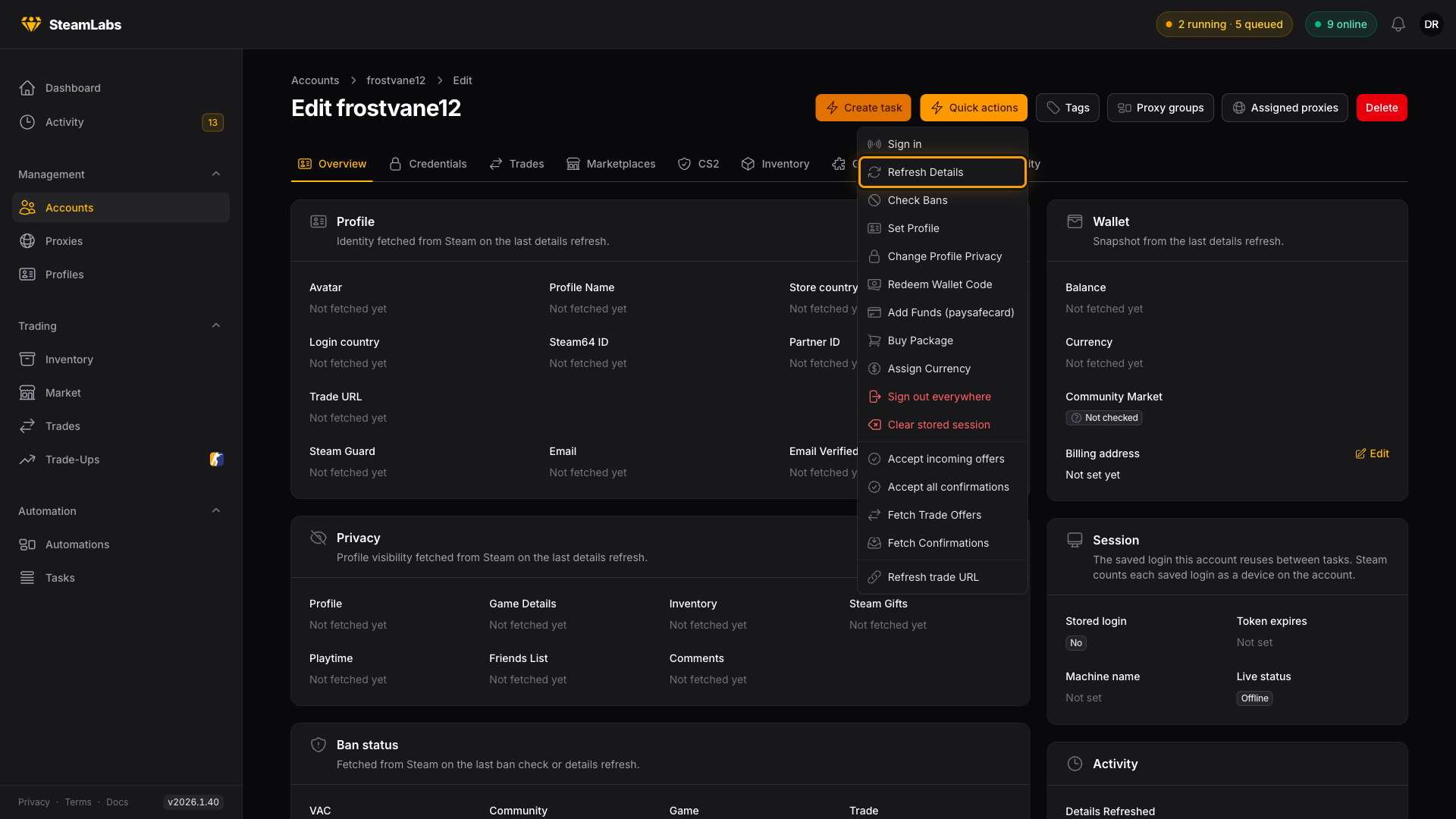The height and width of the screenshot is (819, 1456).
Task: Click the Trades arrows icon in sidebar
Action: coord(27,426)
